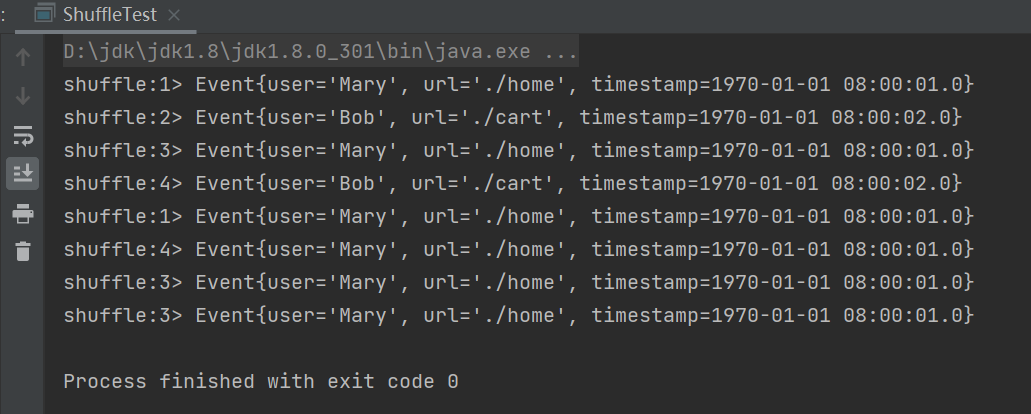This screenshot has height=414, width=1031.
Task: Close the ShuffleTest run tab
Action: (x=175, y=15)
